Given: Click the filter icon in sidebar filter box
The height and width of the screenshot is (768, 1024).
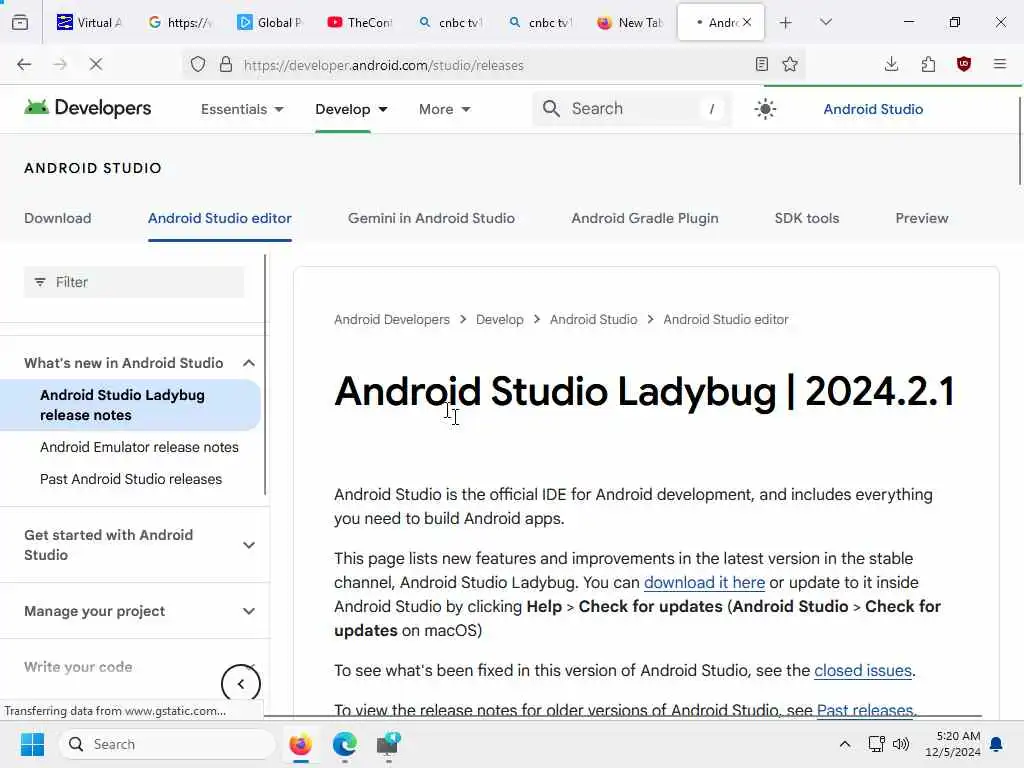Looking at the screenshot, I should click(x=40, y=282).
